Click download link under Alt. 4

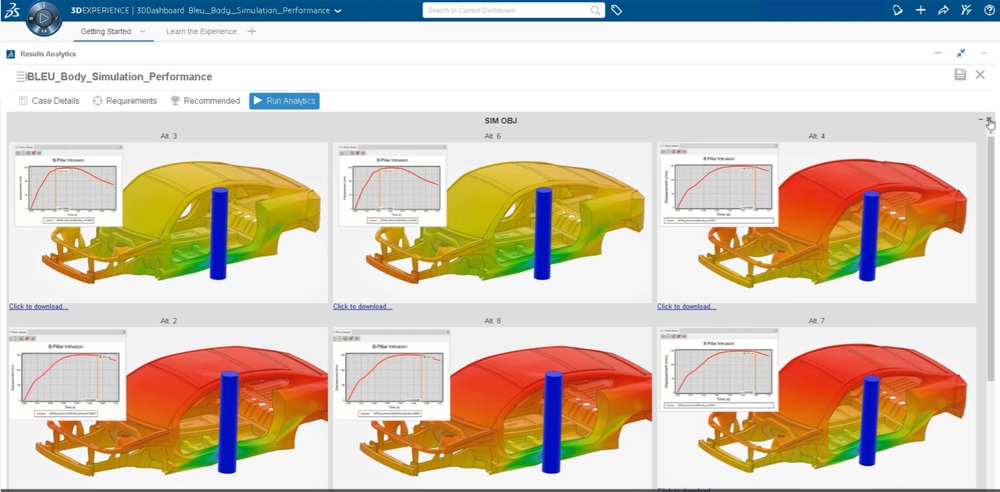(x=687, y=307)
